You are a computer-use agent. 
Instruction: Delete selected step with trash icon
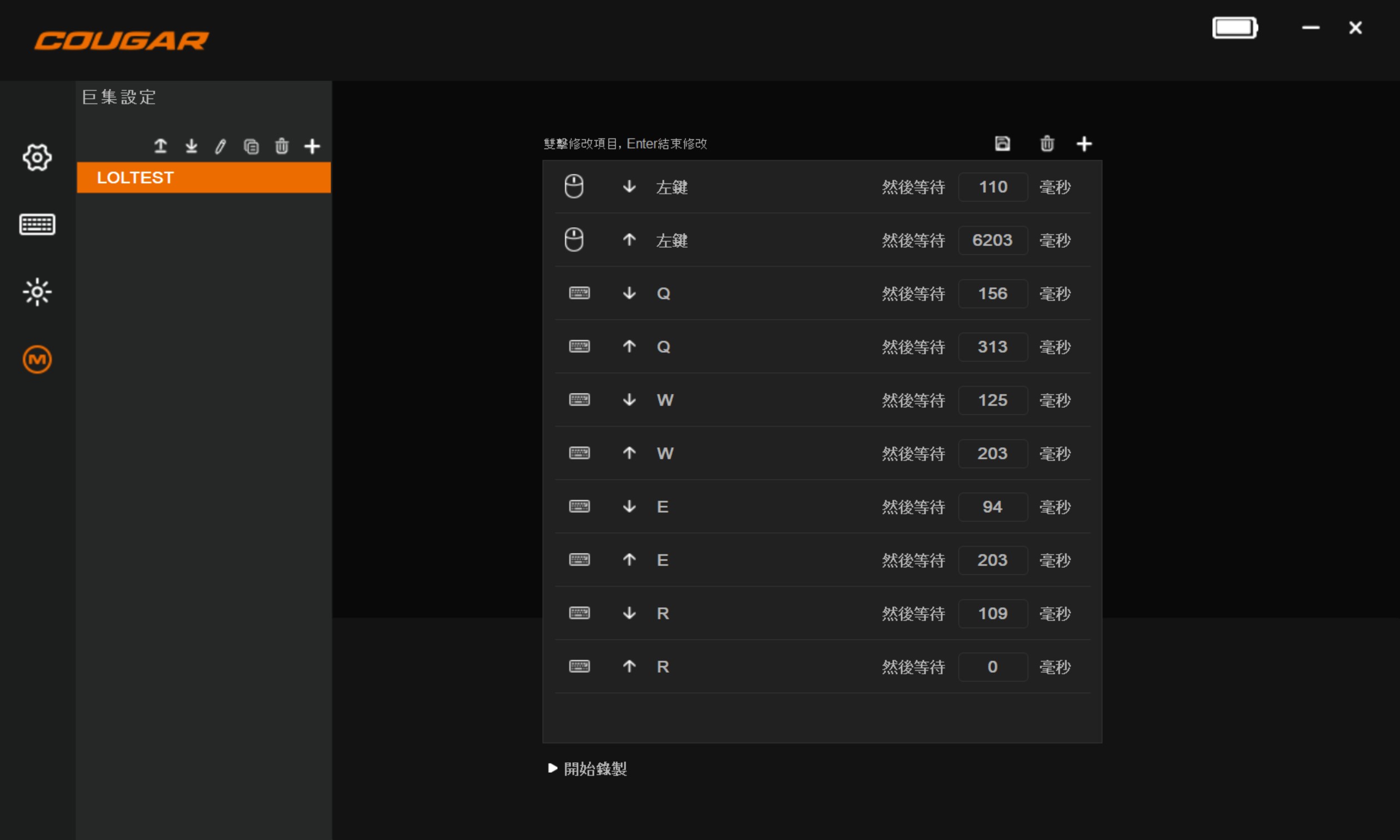click(1047, 144)
